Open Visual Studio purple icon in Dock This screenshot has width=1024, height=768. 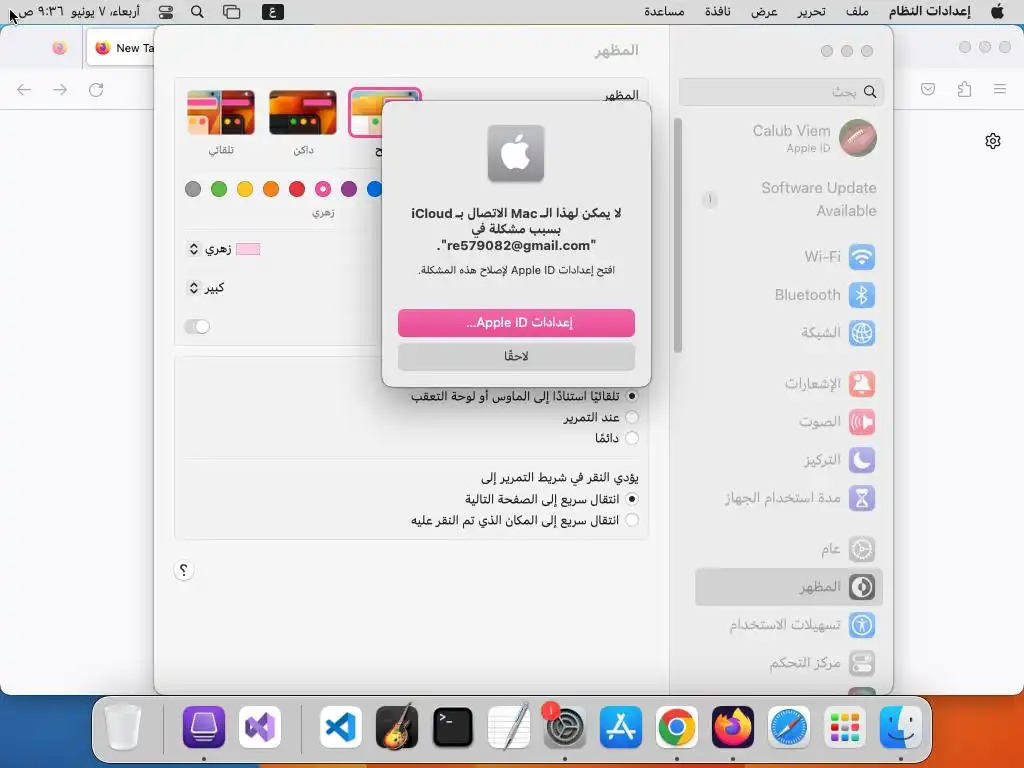pos(260,727)
